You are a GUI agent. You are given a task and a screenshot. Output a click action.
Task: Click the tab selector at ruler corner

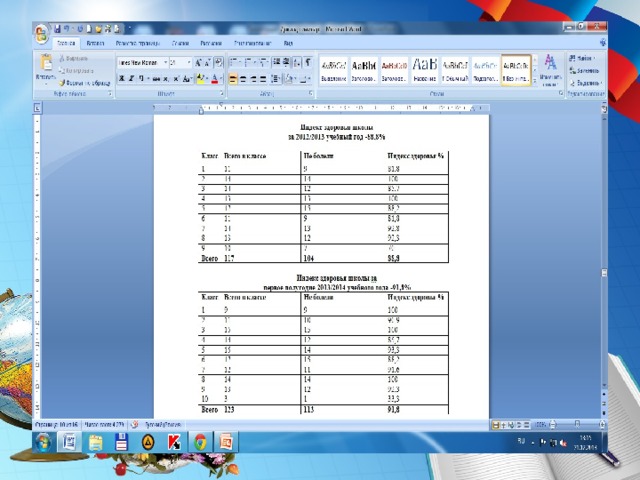[x=37, y=108]
